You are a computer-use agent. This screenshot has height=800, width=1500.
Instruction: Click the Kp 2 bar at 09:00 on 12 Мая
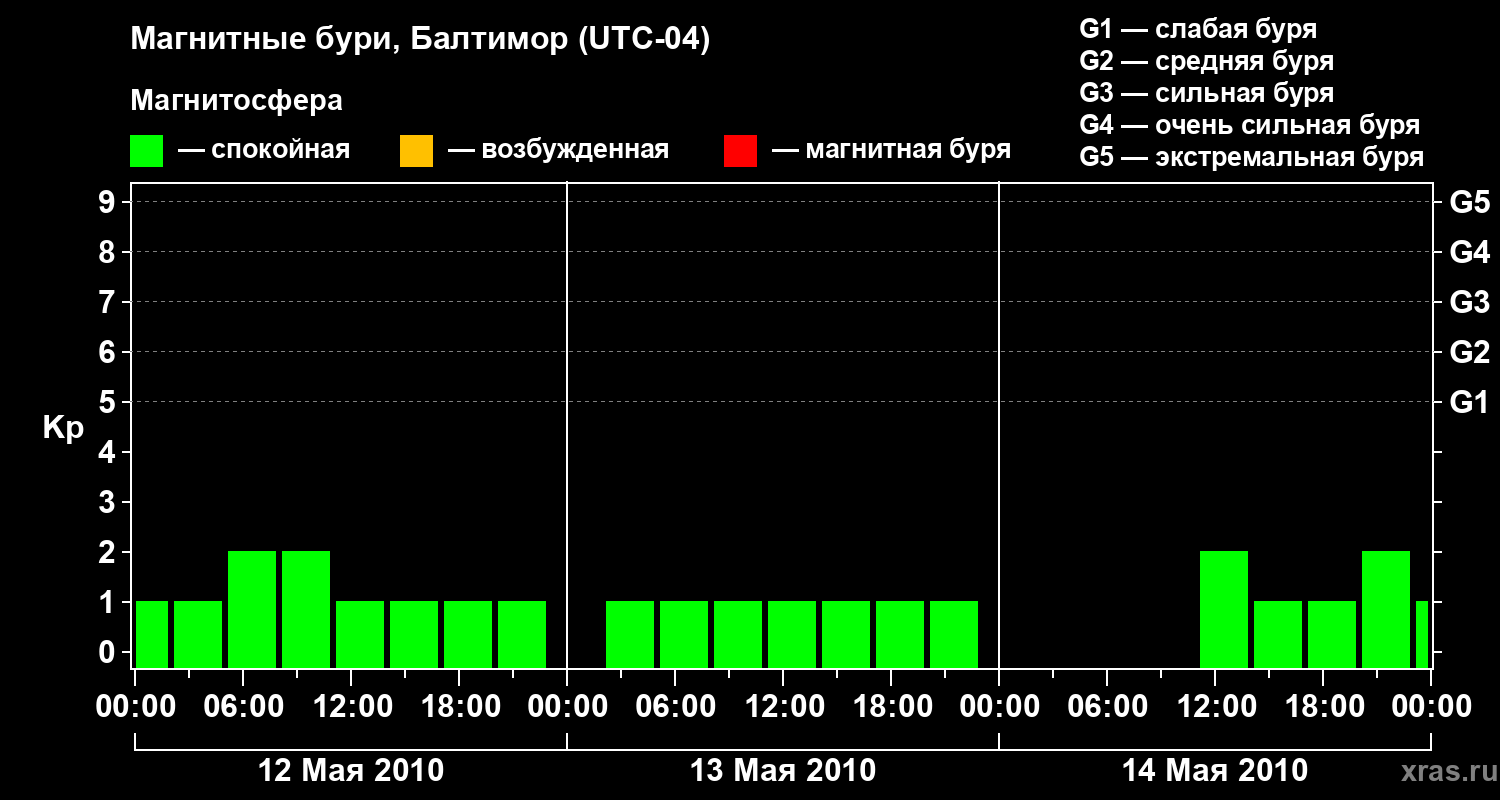click(x=306, y=609)
